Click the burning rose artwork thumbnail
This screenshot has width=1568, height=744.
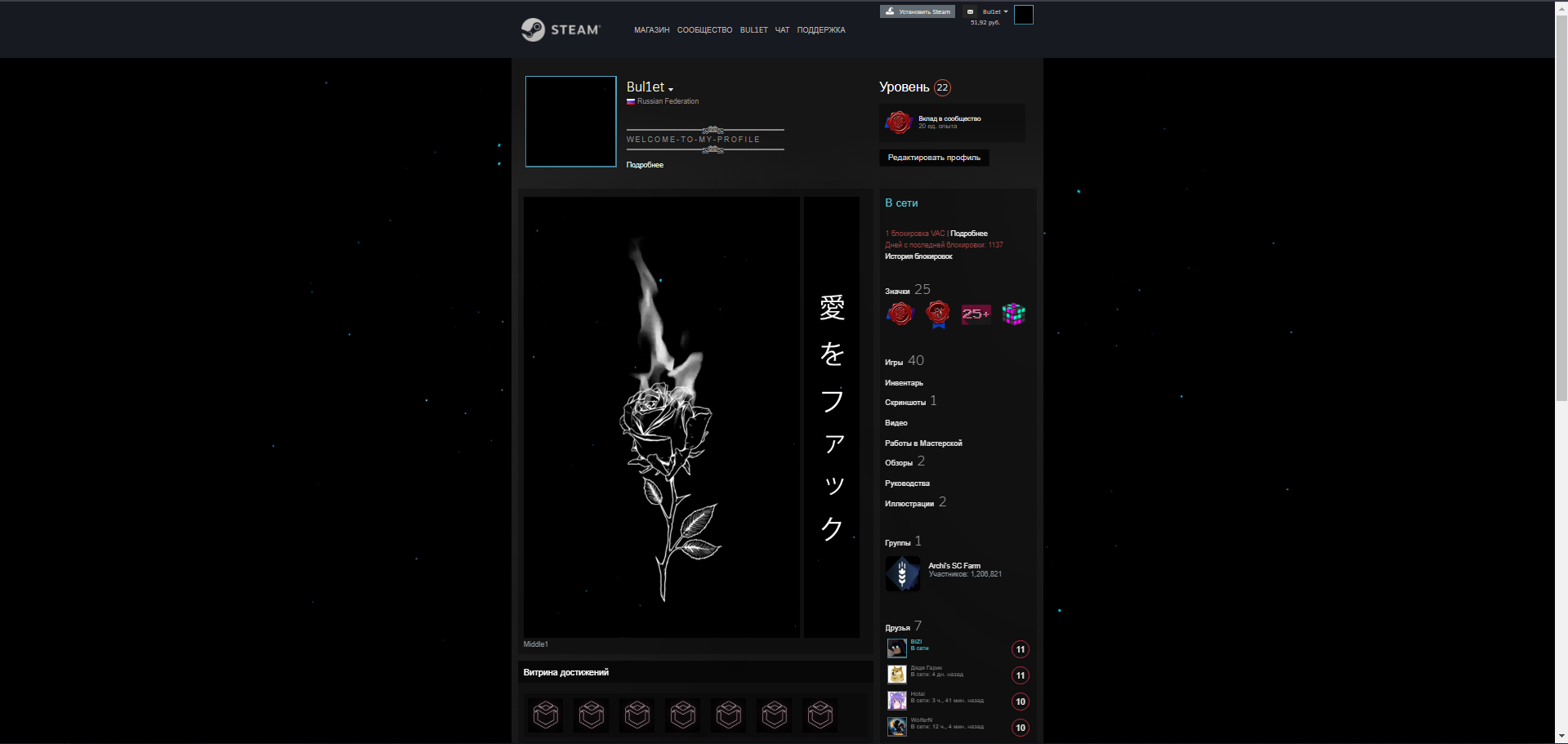661,417
